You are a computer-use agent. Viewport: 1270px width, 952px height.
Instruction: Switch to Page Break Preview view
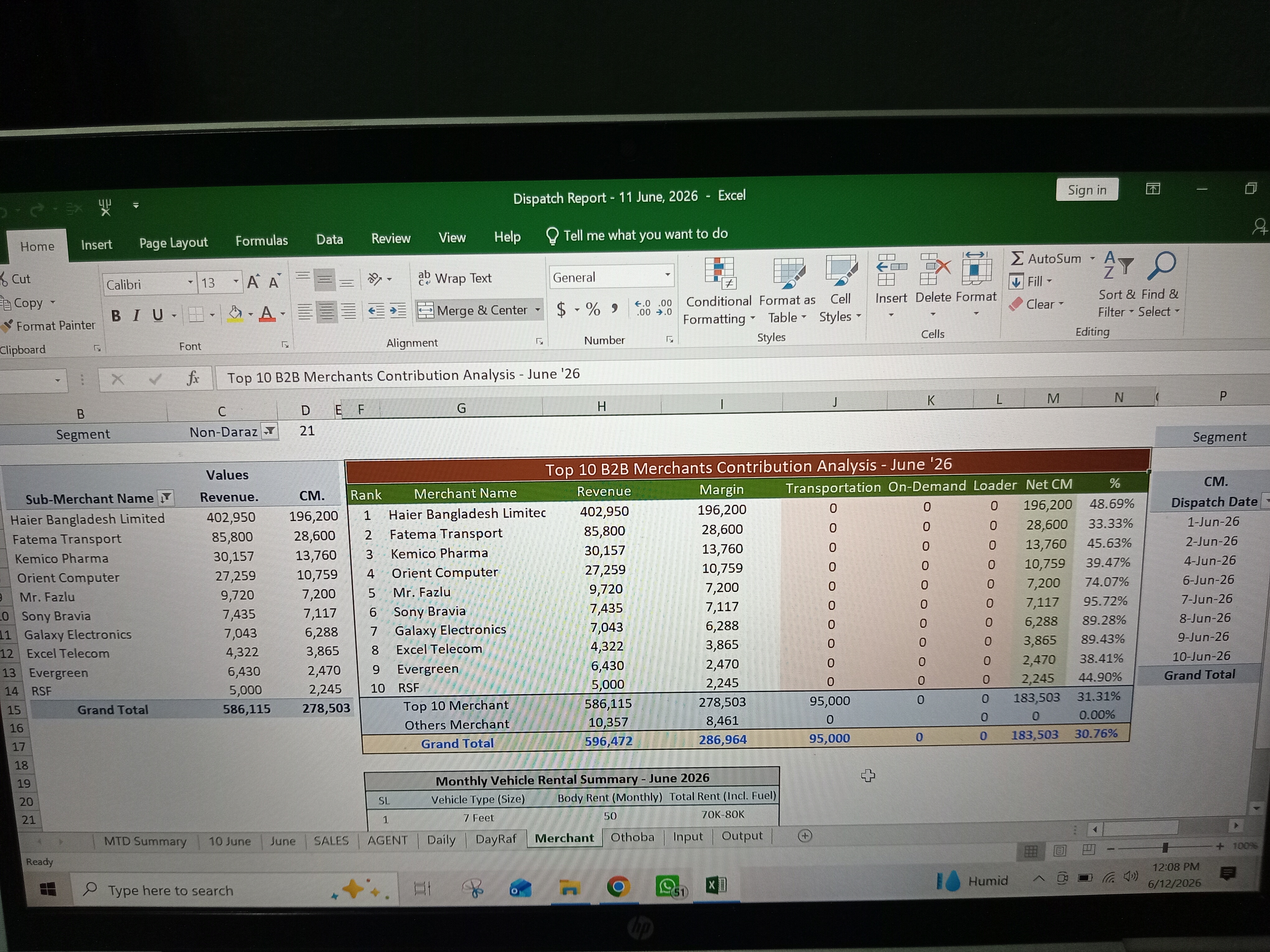[x=1089, y=849]
